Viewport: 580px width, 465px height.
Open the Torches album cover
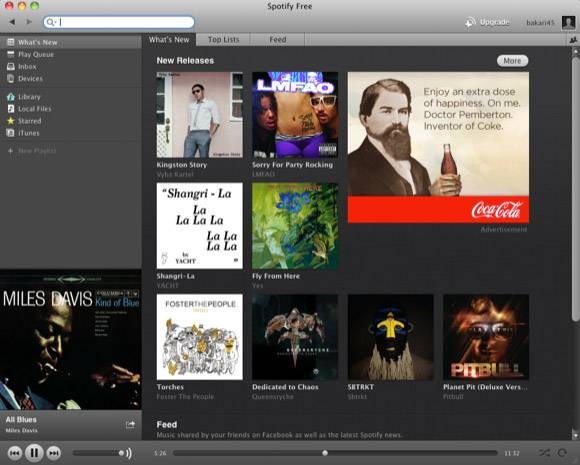click(200, 337)
